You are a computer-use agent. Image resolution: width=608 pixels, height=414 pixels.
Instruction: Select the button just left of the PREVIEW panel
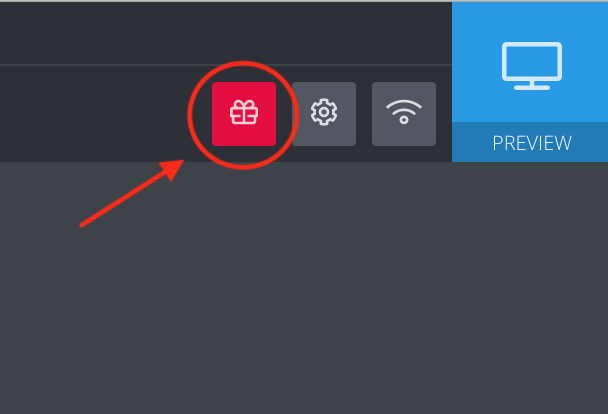(404, 114)
